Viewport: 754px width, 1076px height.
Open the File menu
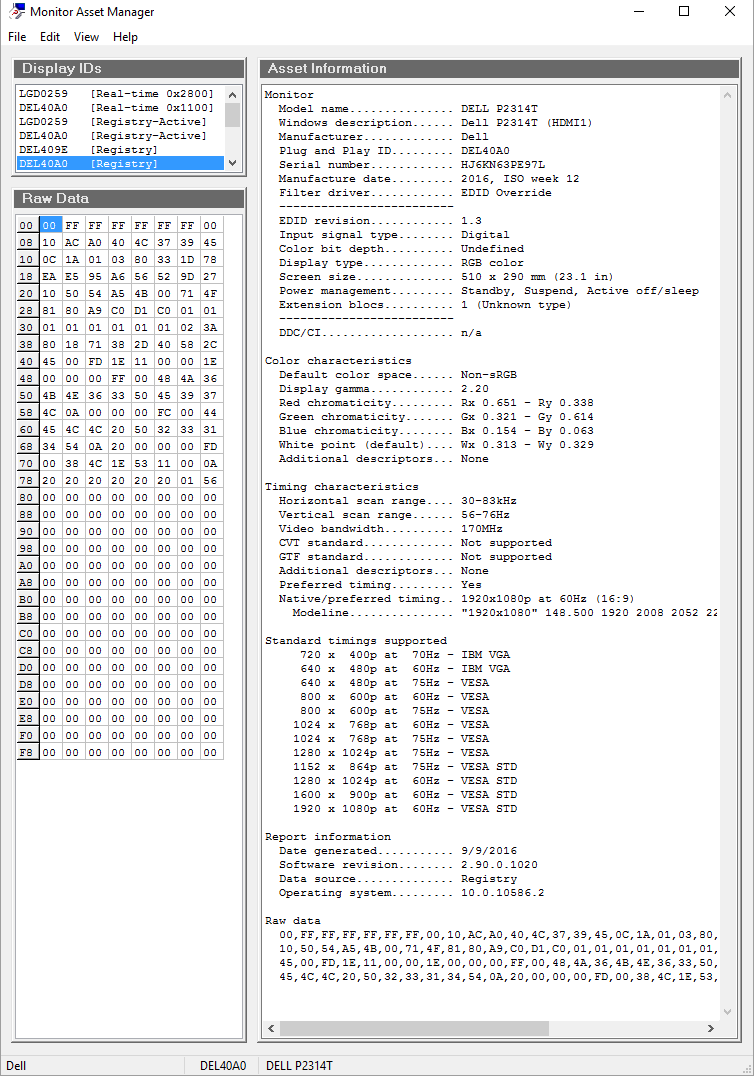coord(17,37)
